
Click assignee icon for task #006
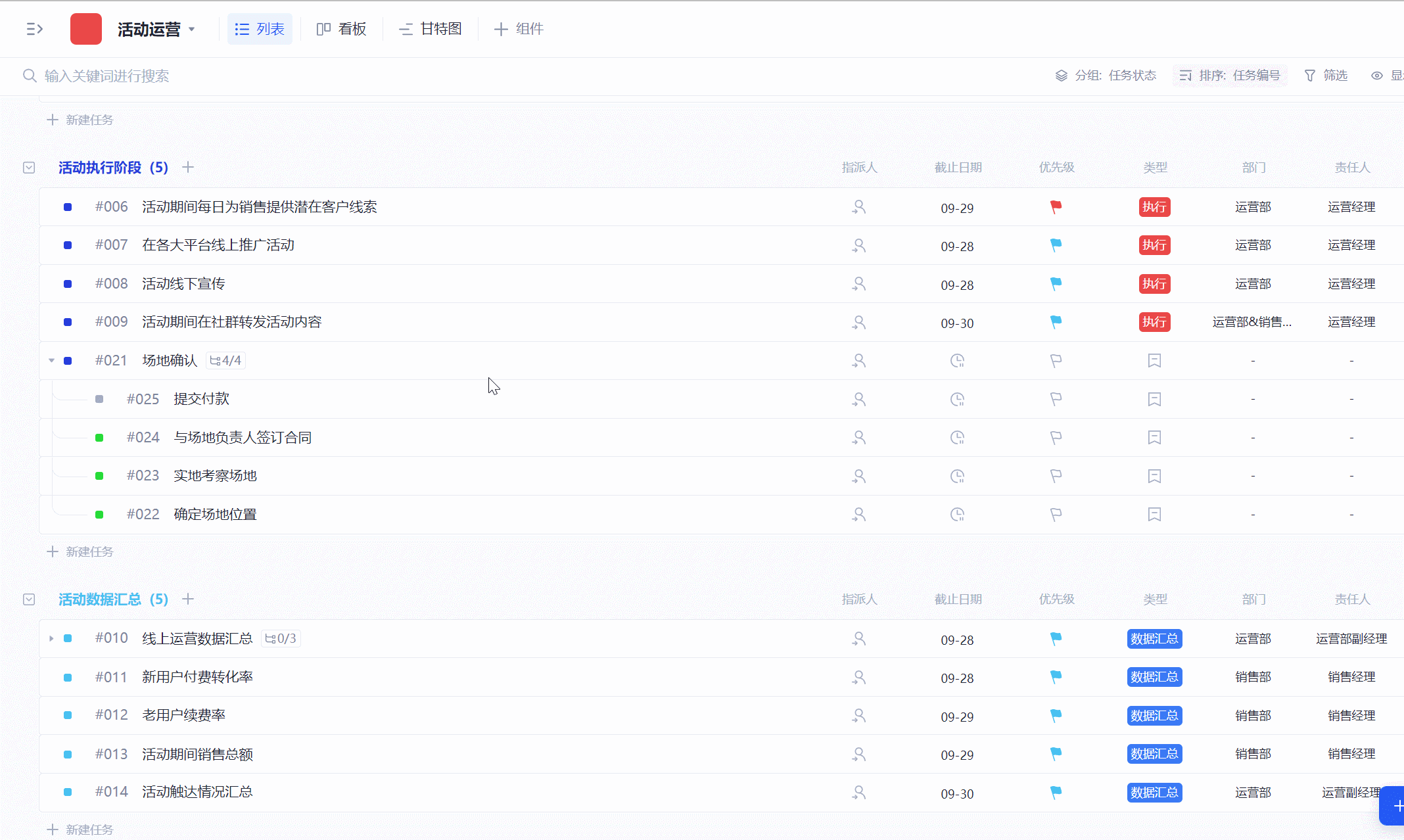[858, 207]
